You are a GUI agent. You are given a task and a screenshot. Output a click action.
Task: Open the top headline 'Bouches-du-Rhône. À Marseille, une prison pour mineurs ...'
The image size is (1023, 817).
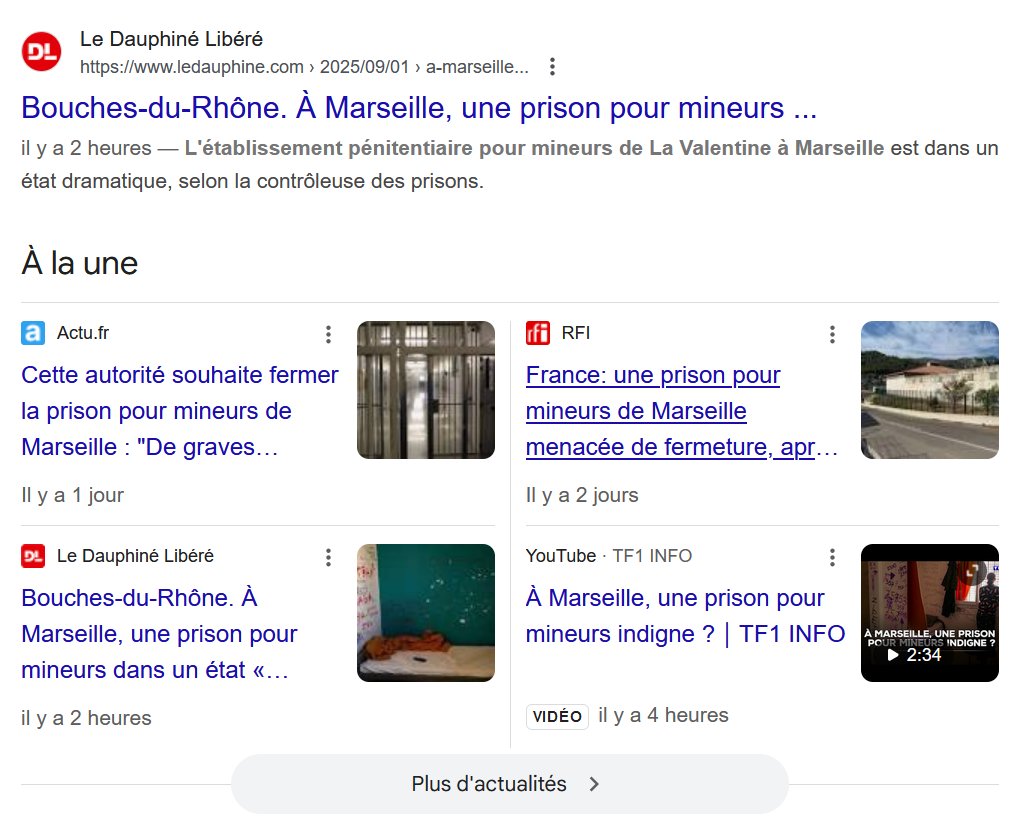419,108
